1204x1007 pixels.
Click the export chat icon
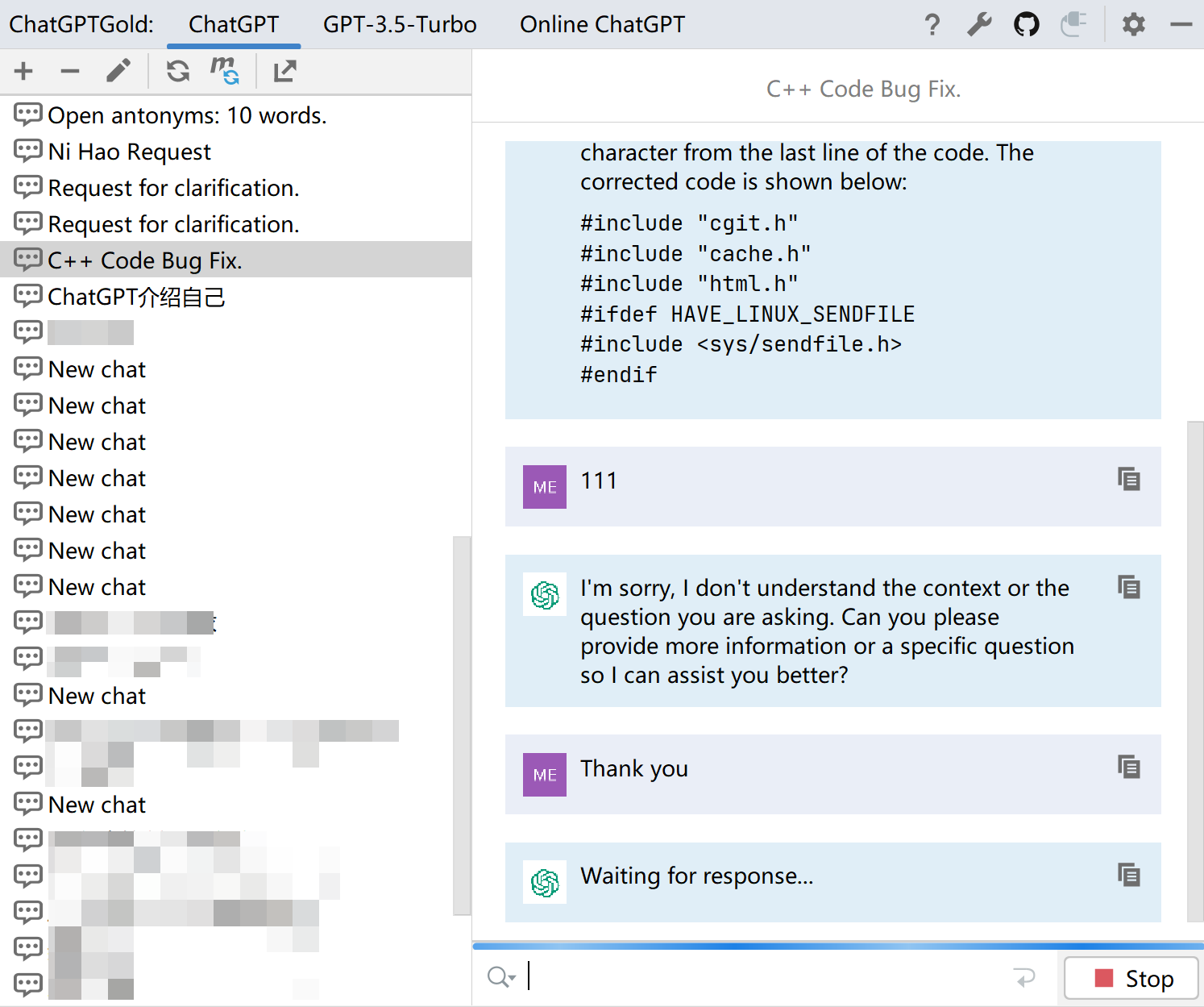click(284, 71)
